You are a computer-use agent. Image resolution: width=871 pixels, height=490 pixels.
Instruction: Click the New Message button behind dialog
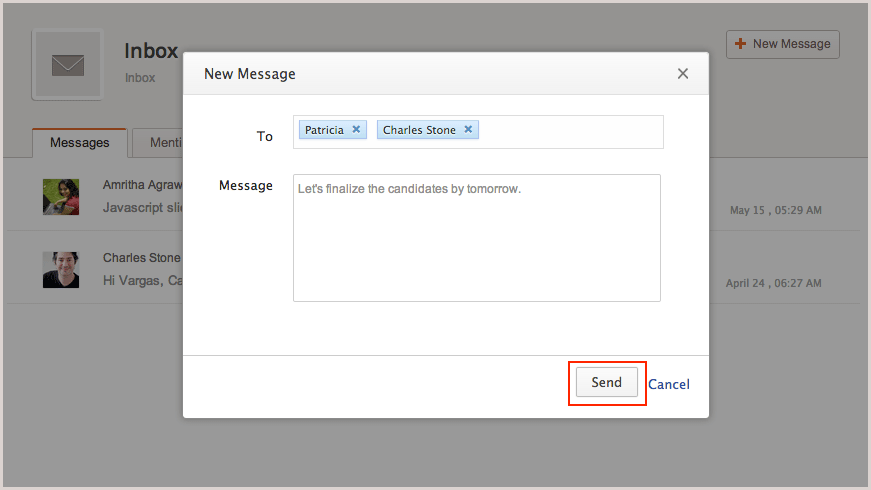783,44
